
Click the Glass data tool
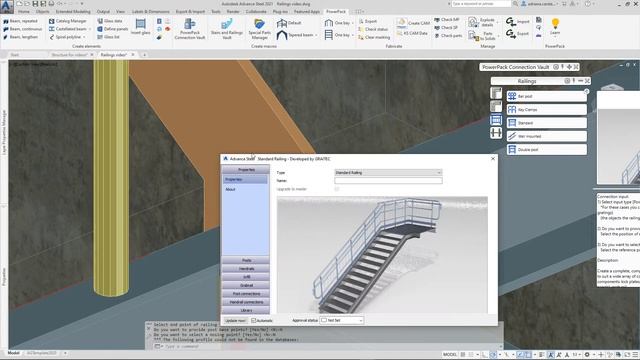(x=110, y=21)
